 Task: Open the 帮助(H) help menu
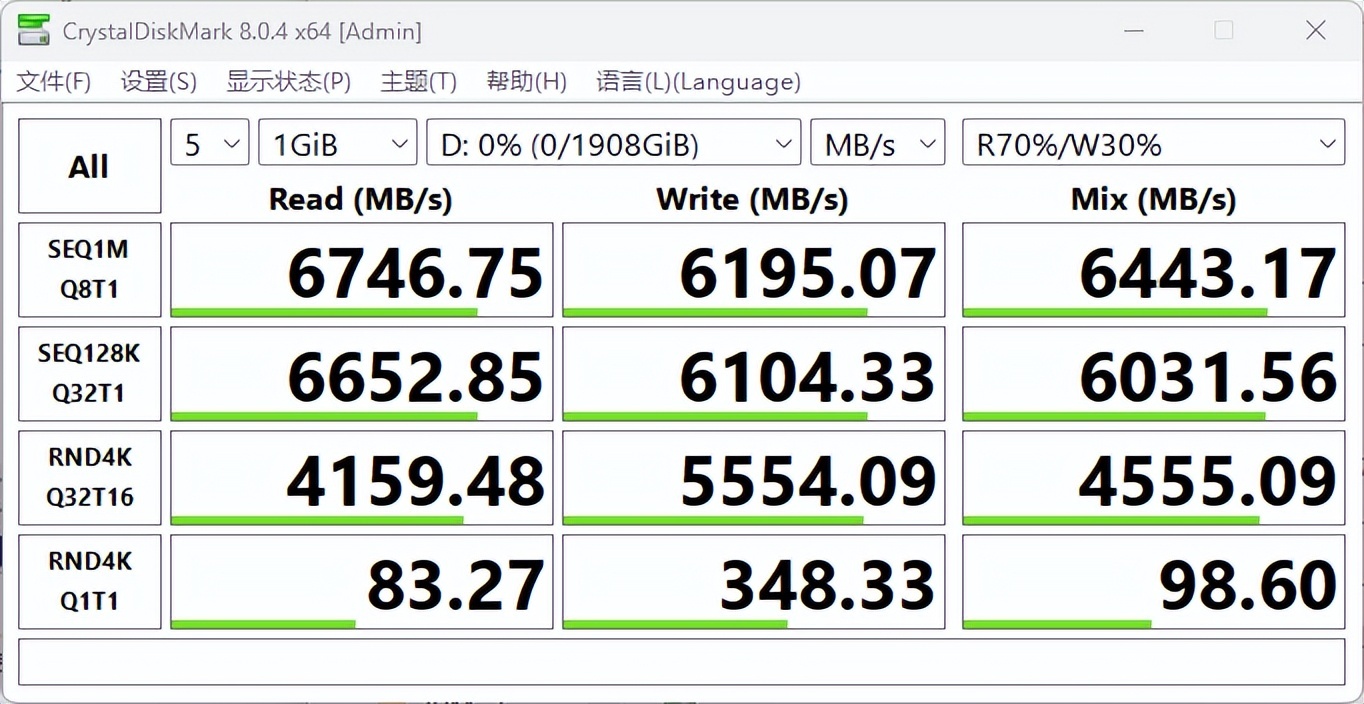(526, 82)
